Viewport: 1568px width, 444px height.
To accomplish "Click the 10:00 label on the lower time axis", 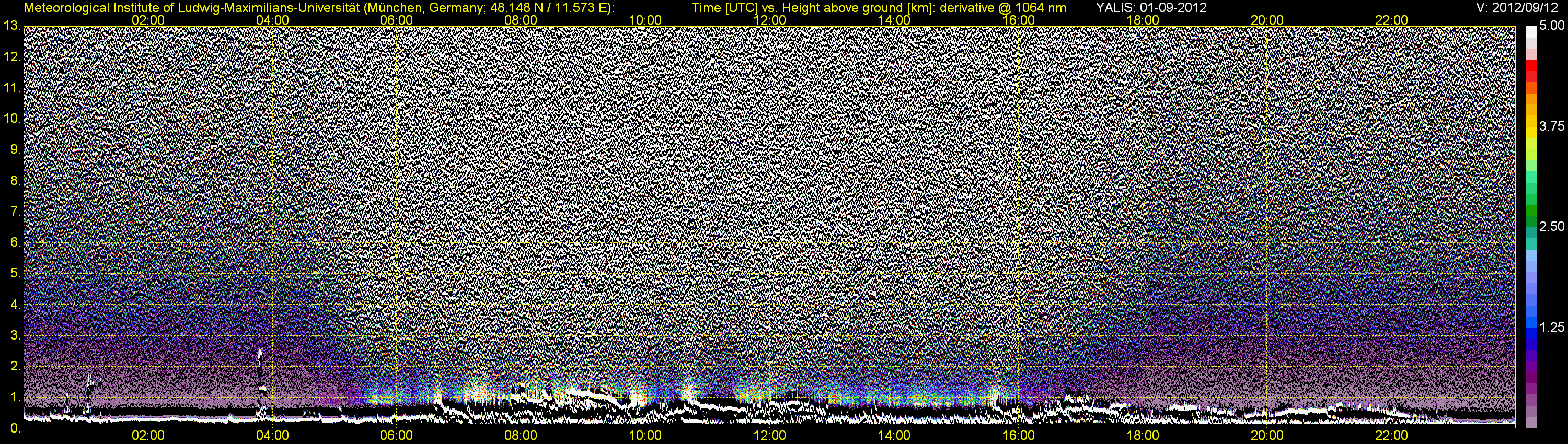I will (645, 436).
